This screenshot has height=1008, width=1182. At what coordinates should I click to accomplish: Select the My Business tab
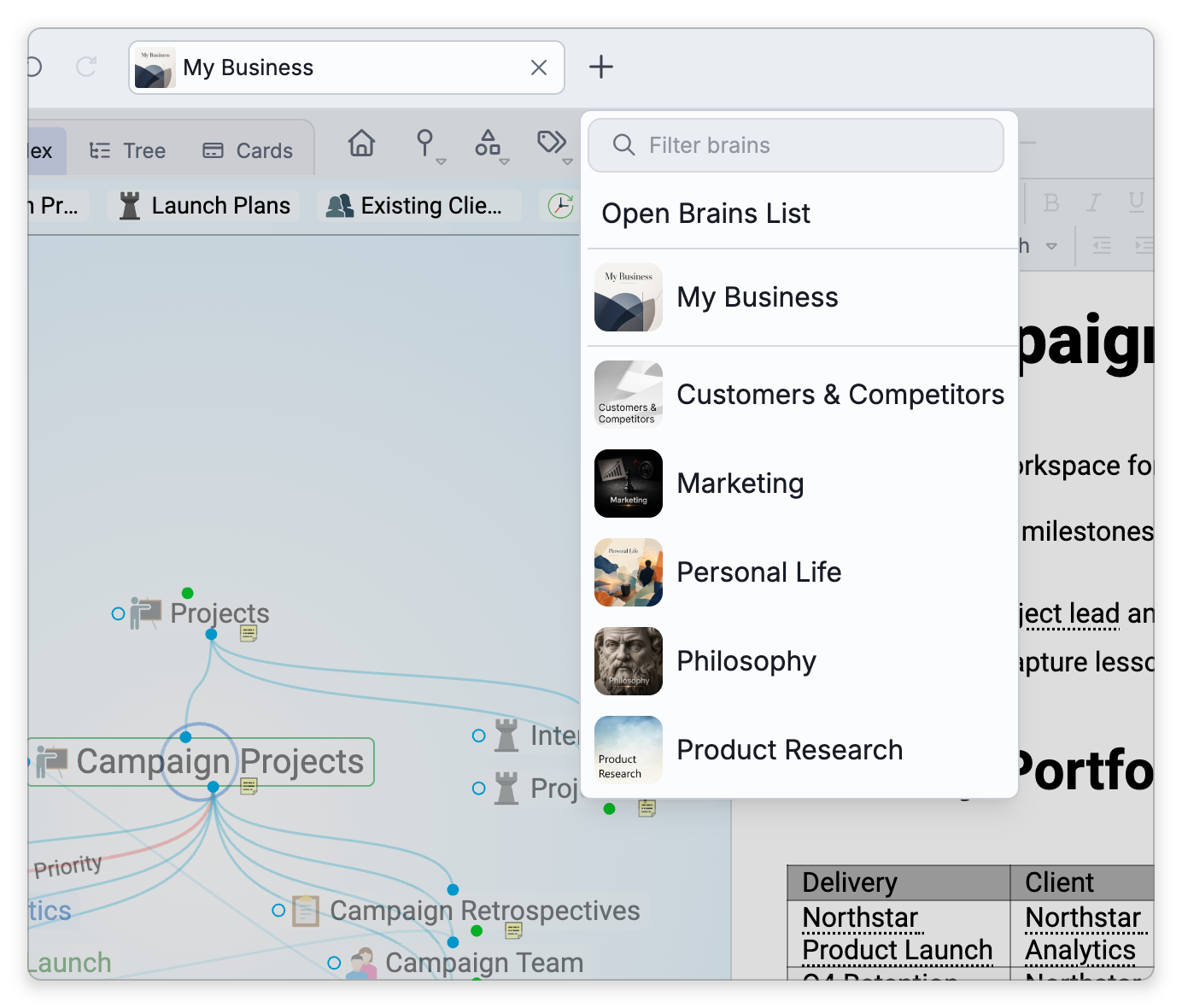click(346, 67)
